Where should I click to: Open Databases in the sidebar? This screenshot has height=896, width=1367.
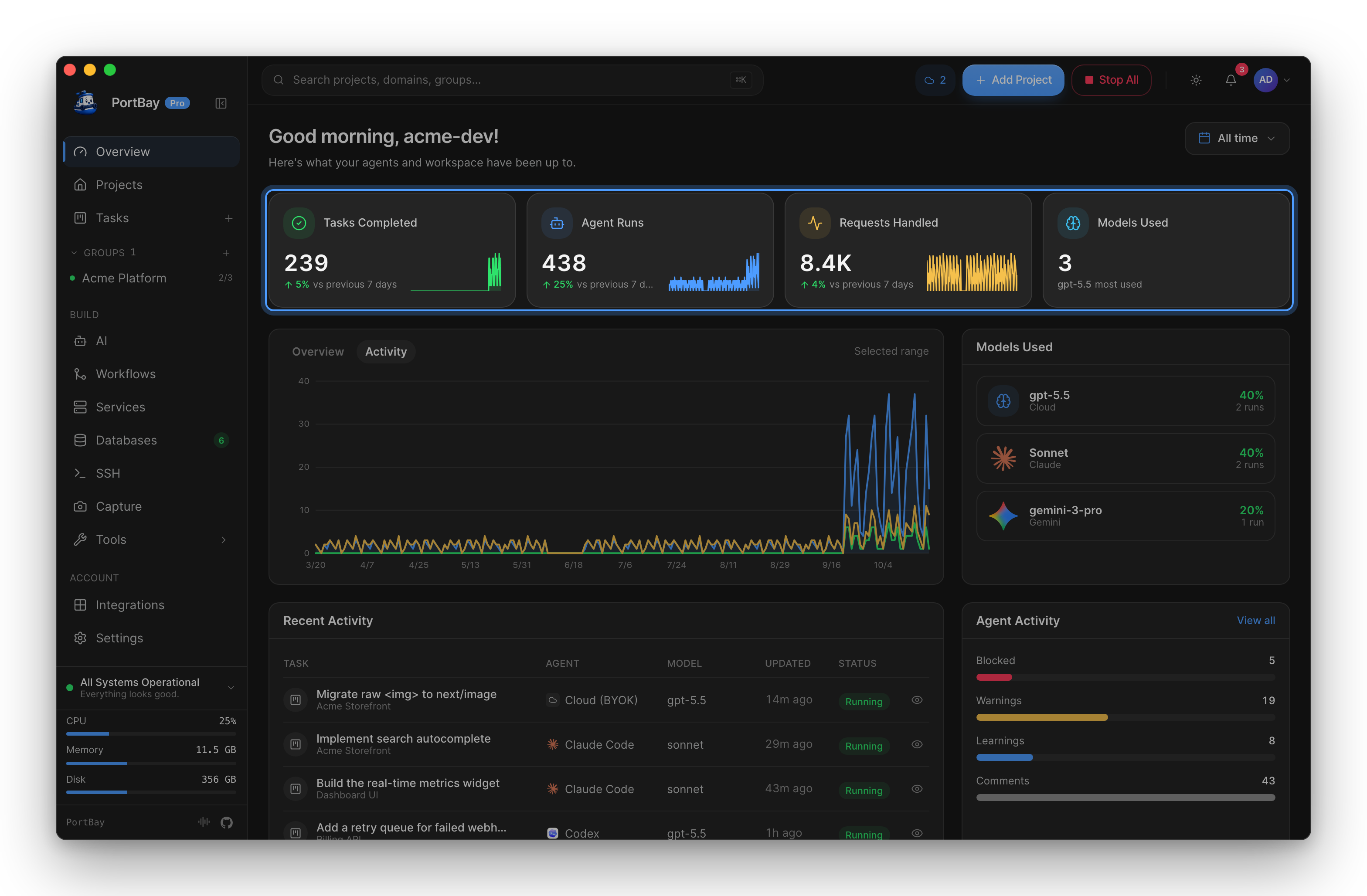click(151, 441)
